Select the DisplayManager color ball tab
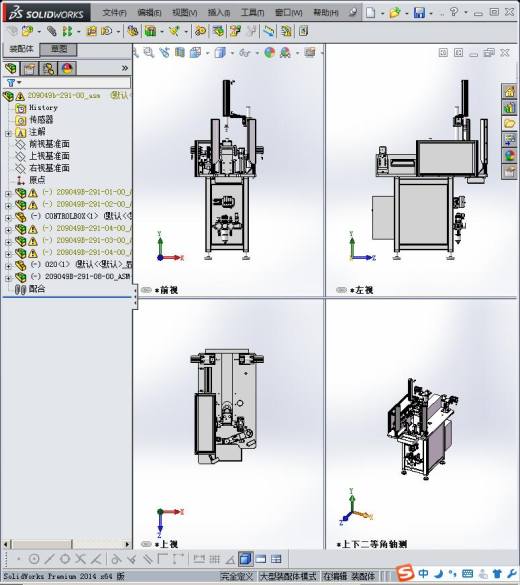The image size is (520, 585). tap(68, 69)
